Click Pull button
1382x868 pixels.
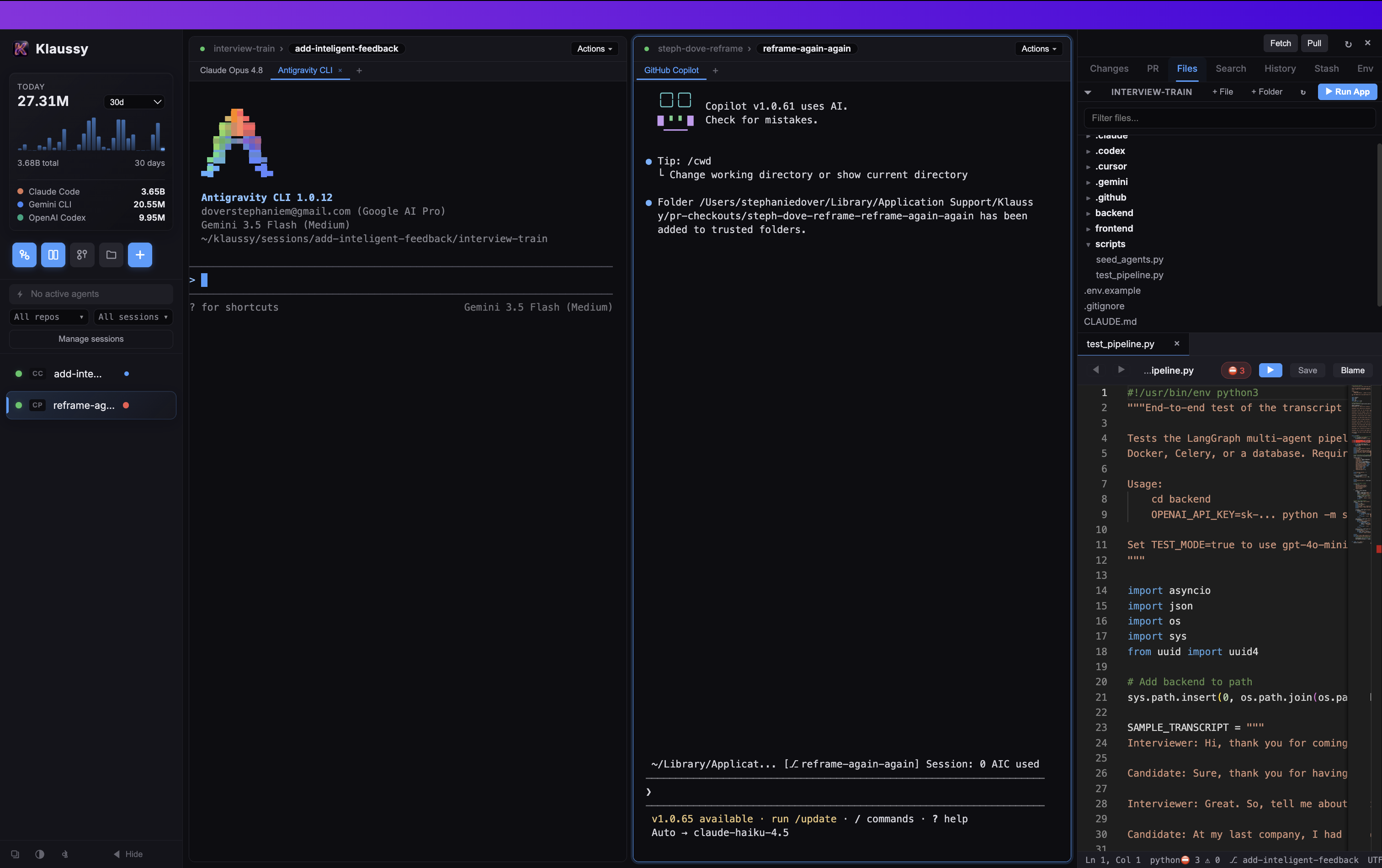click(x=1314, y=43)
